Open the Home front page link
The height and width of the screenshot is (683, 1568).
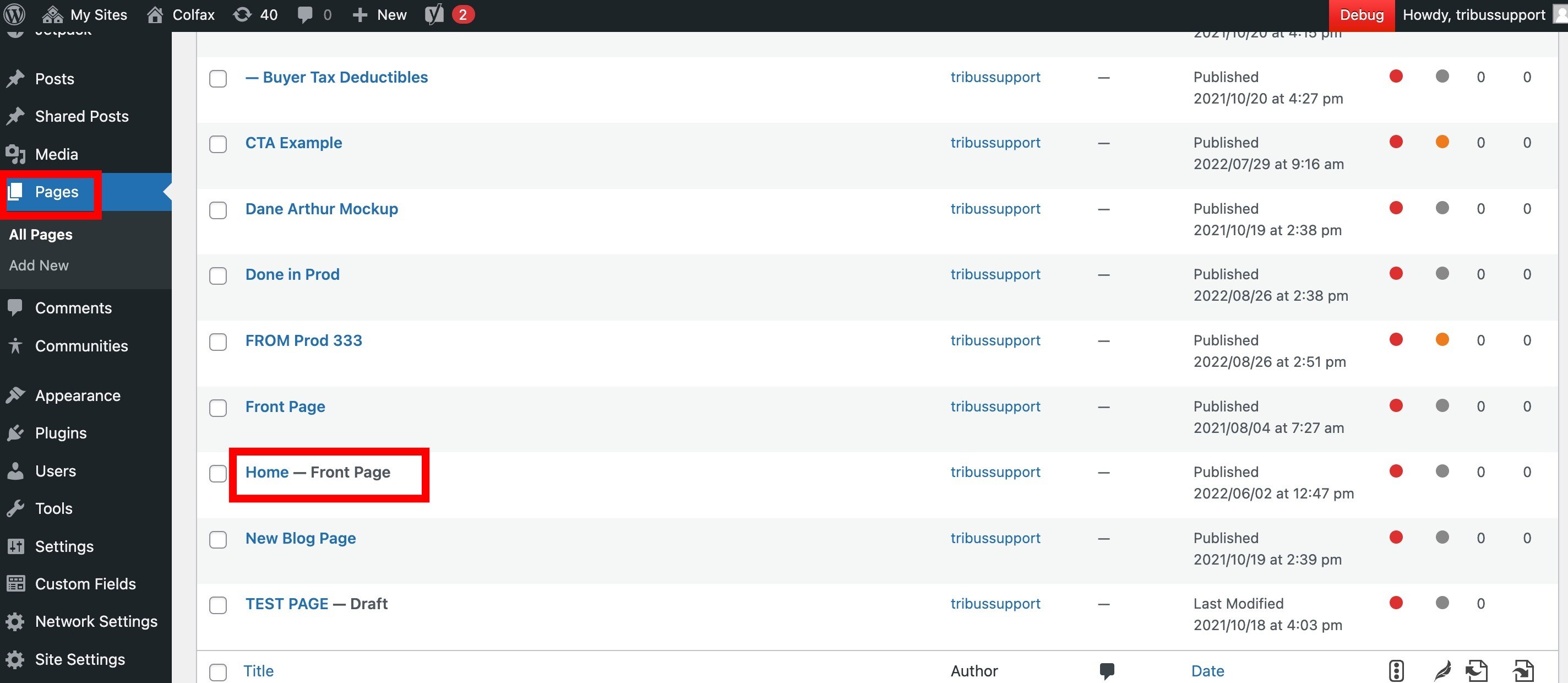pyautogui.click(x=266, y=473)
